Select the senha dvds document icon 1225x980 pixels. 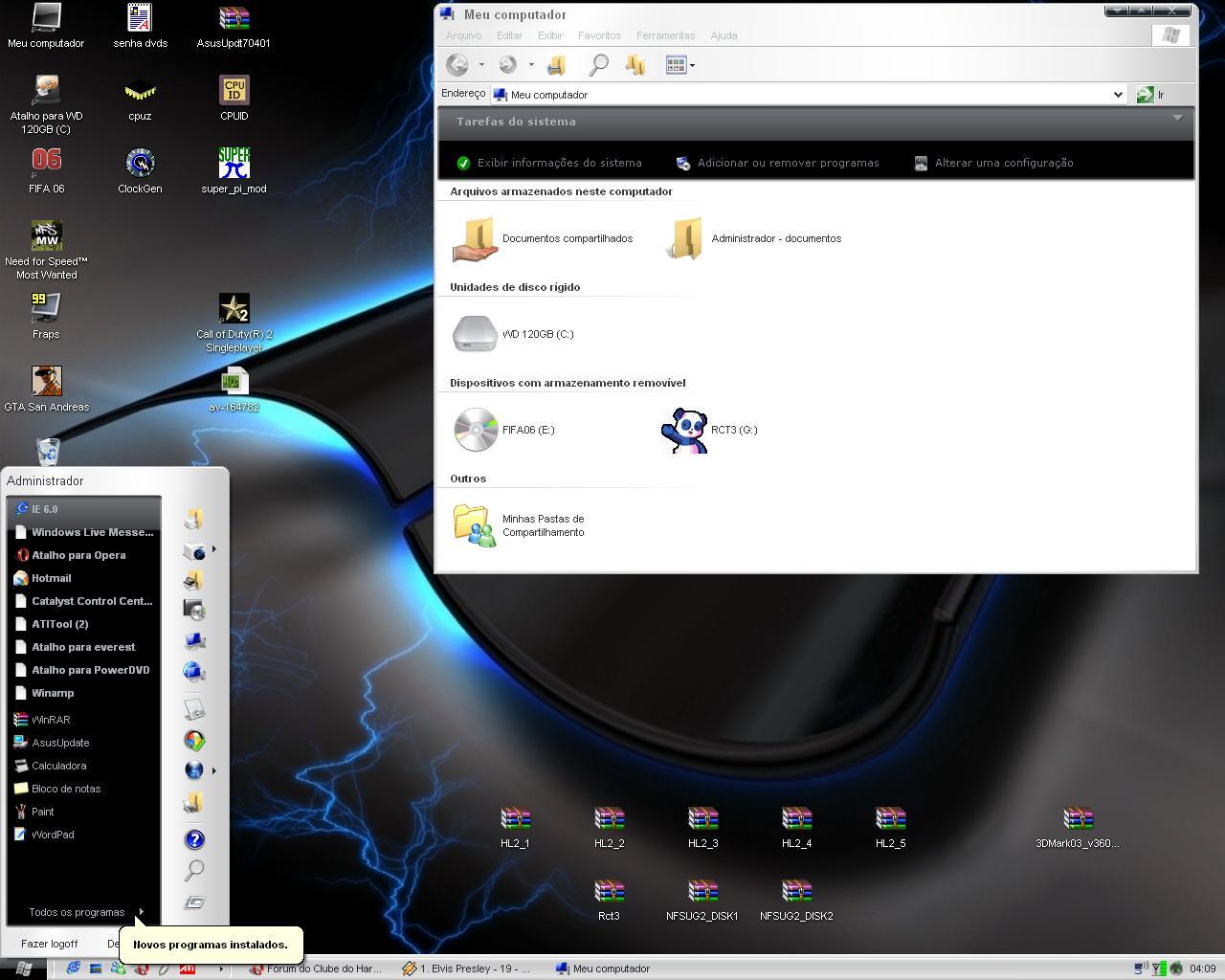140,26
